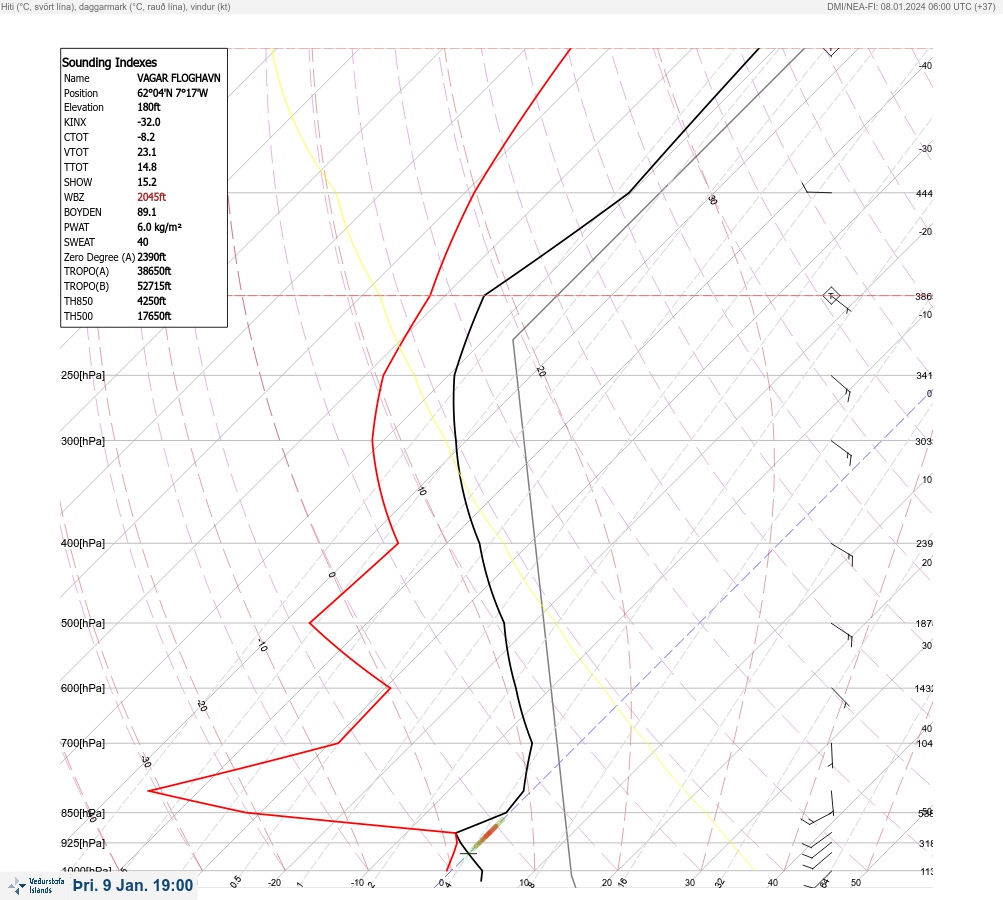Click the wind barb at 250 hPa
This screenshot has width=1003, height=900.
841,388
